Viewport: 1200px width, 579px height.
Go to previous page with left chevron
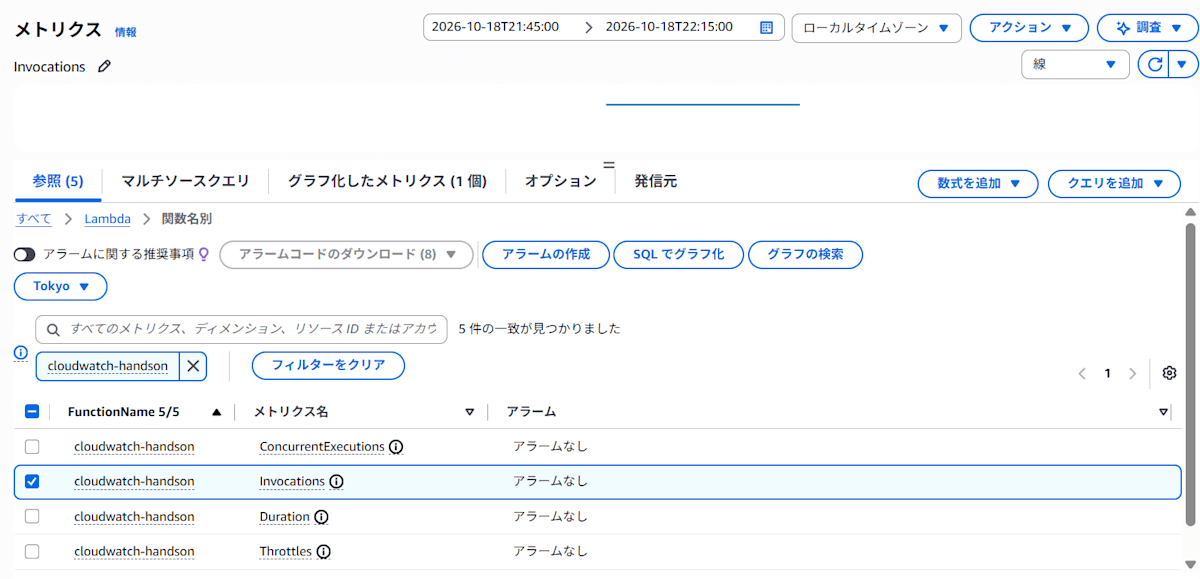[1082, 373]
